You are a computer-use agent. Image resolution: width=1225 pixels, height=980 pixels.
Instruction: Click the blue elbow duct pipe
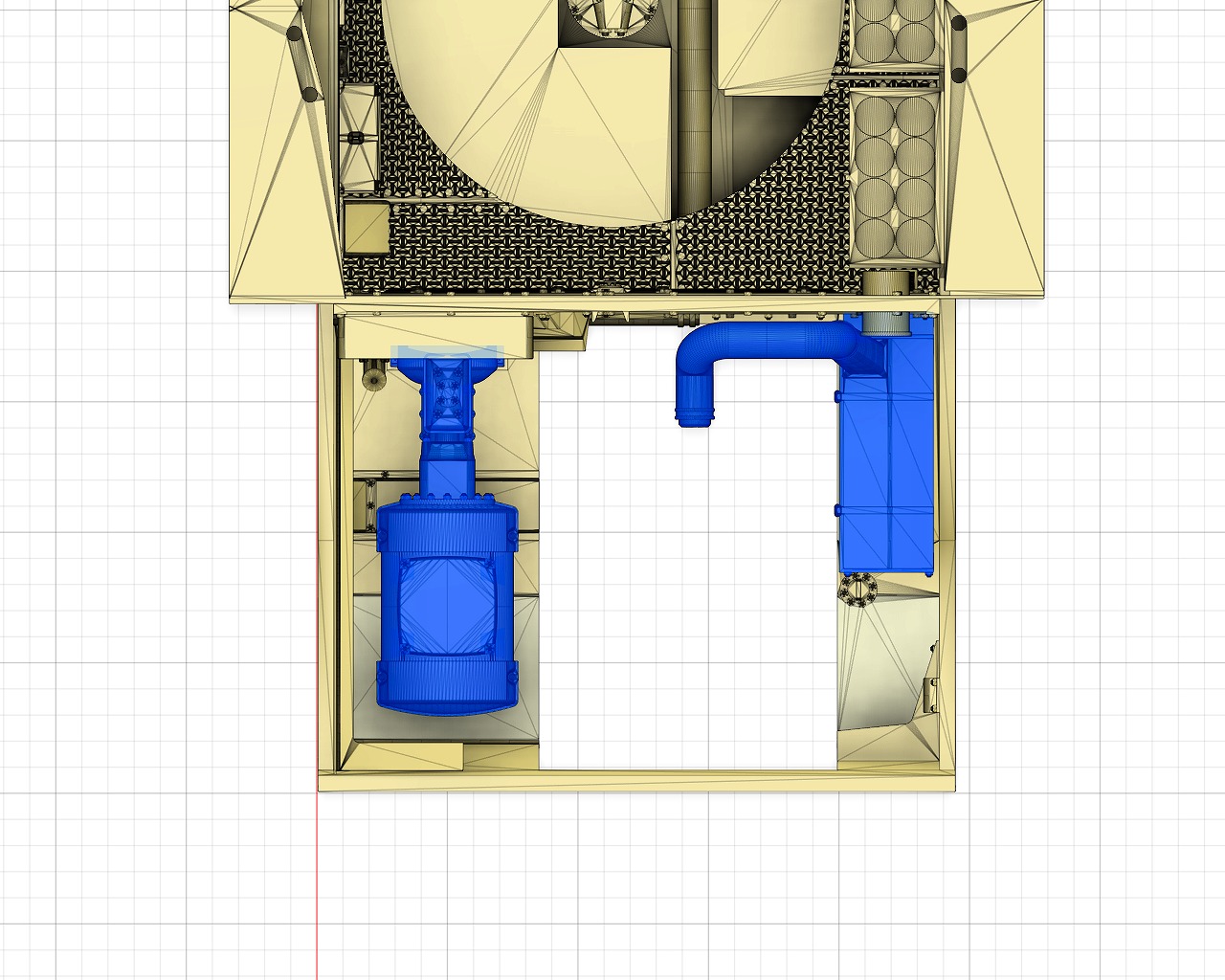pos(766,341)
